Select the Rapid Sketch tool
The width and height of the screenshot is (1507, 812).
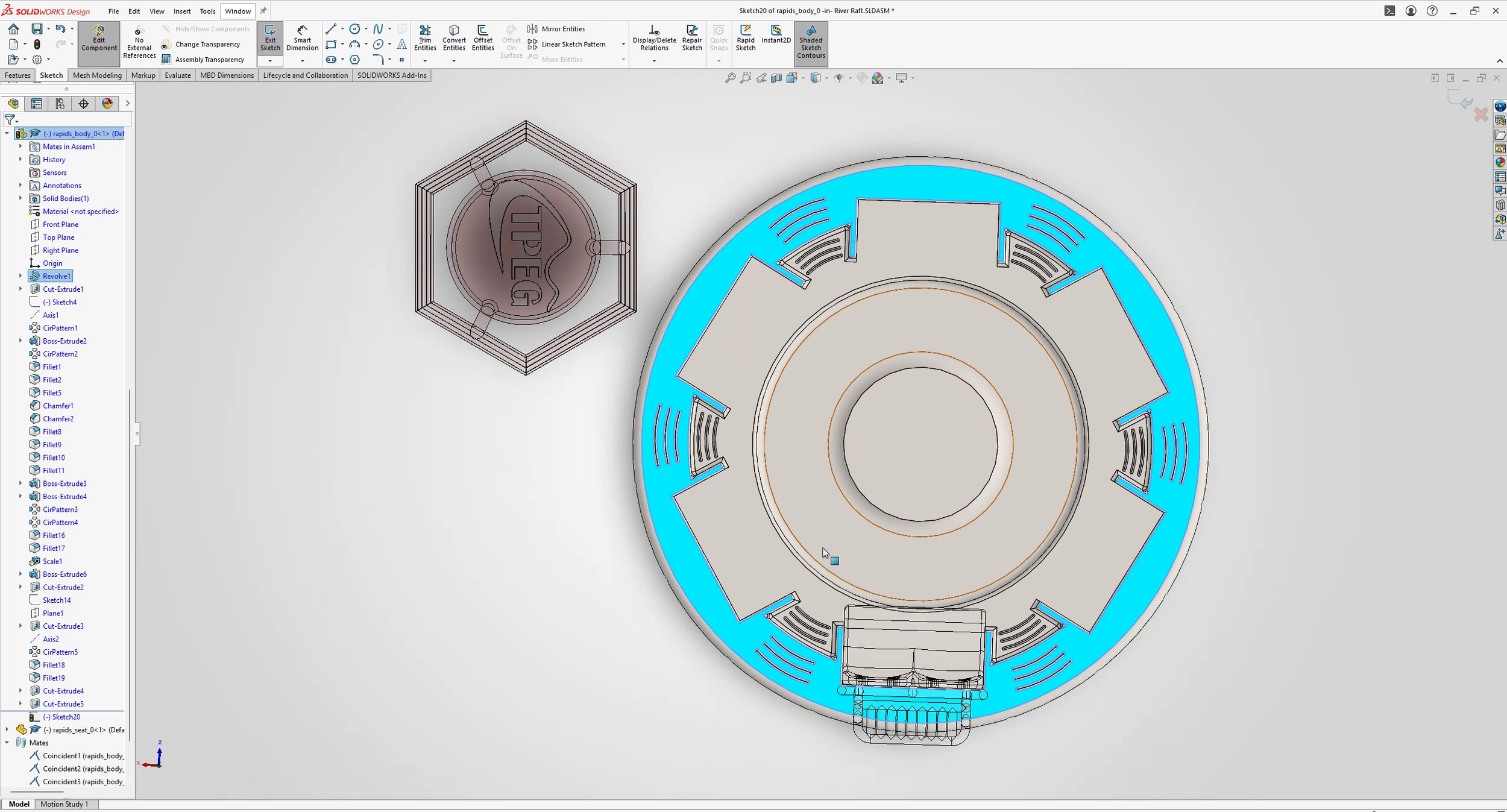pyautogui.click(x=745, y=37)
